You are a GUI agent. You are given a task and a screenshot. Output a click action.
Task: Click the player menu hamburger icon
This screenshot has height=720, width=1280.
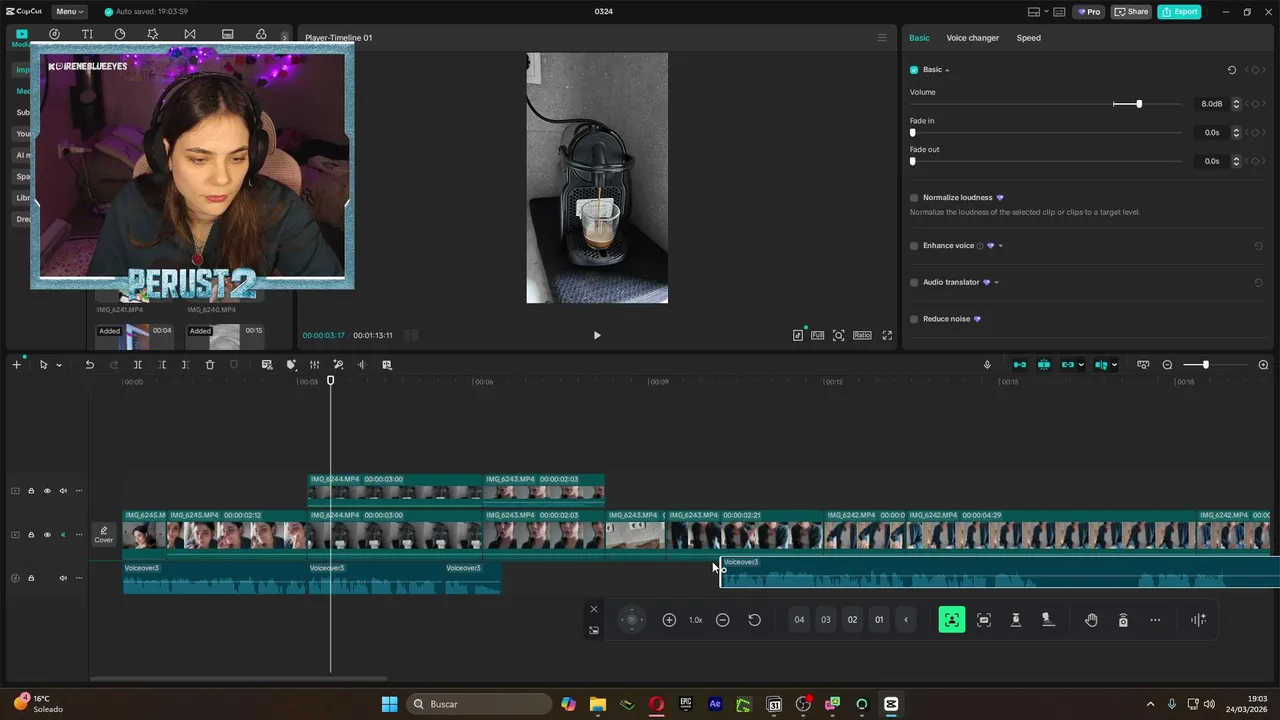pyautogui.click(x=881, y=38)
